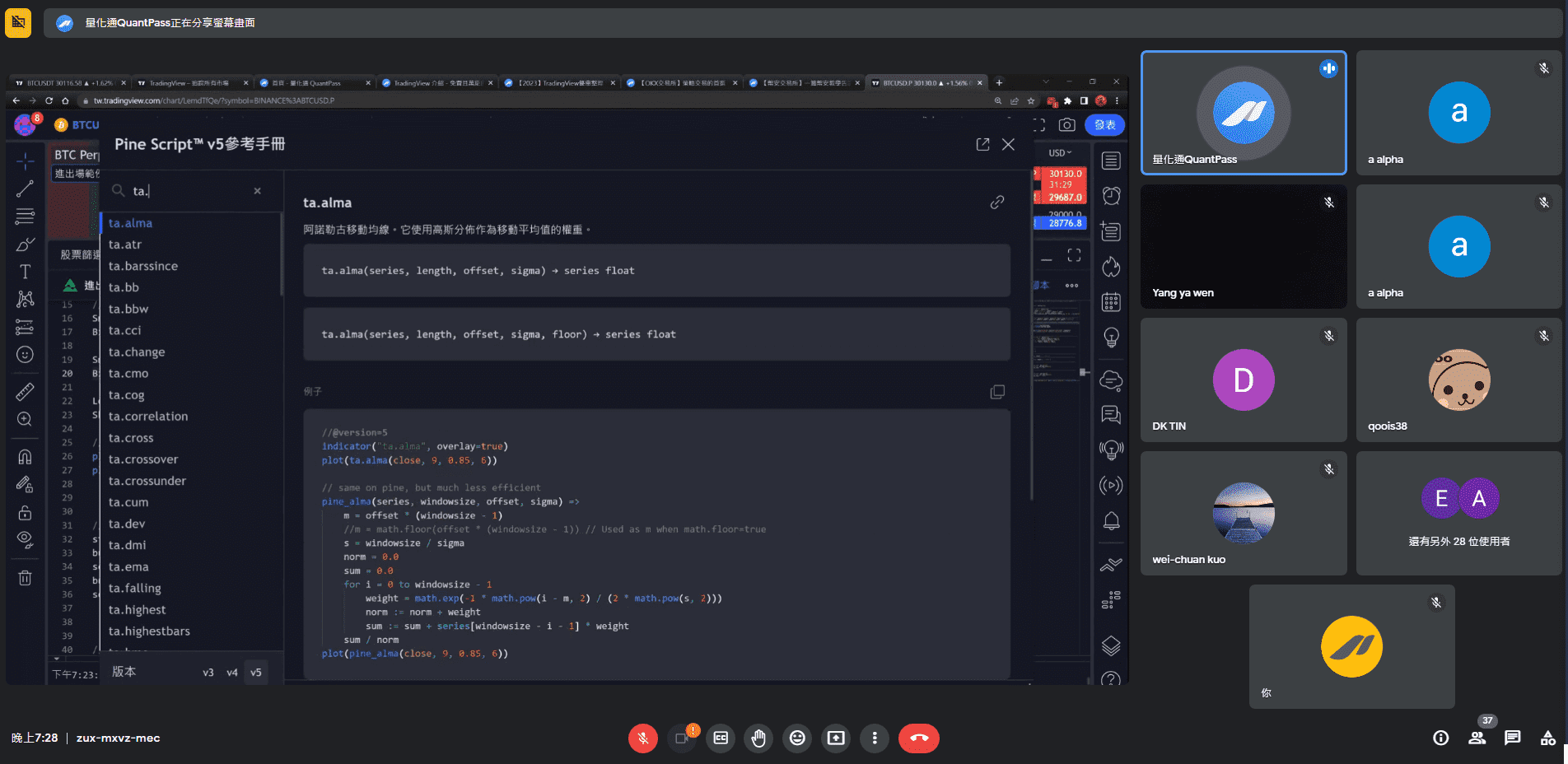This screenshot has height=764, width=1568.
Task: Open the USD currency dropdown
Action: [x=1060, y=153]
